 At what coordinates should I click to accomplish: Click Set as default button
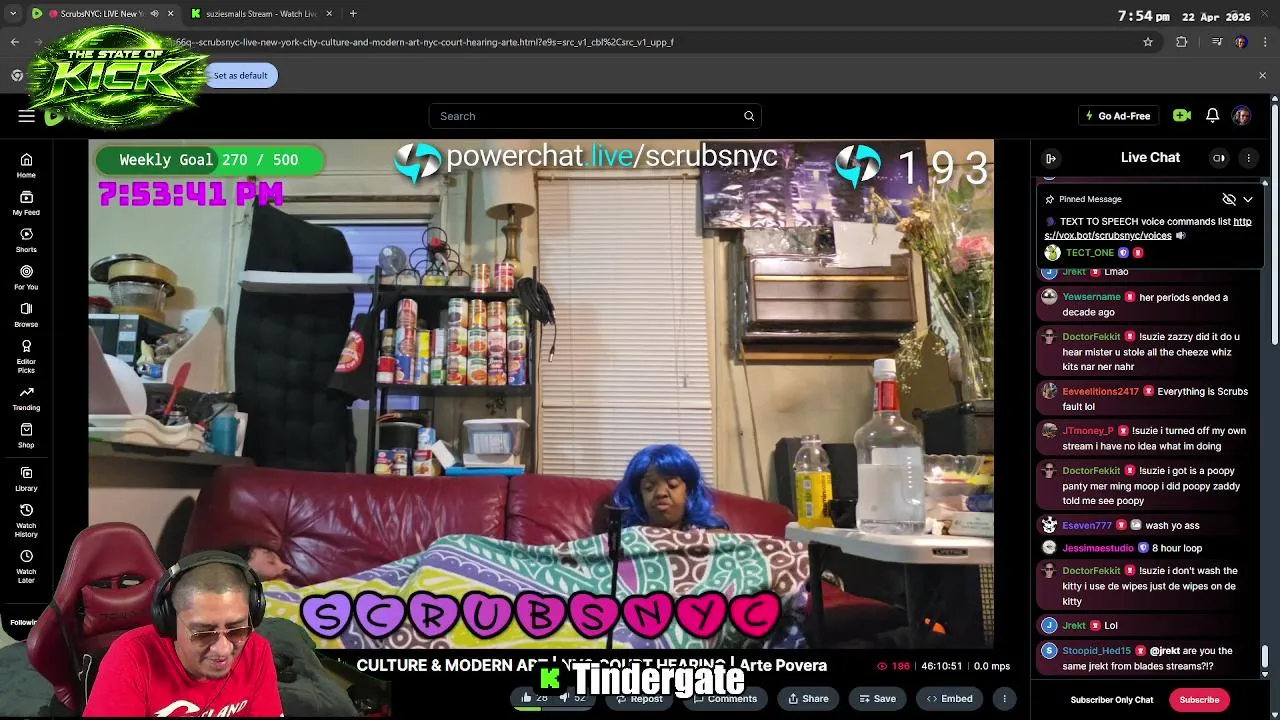tap(240, 75)
